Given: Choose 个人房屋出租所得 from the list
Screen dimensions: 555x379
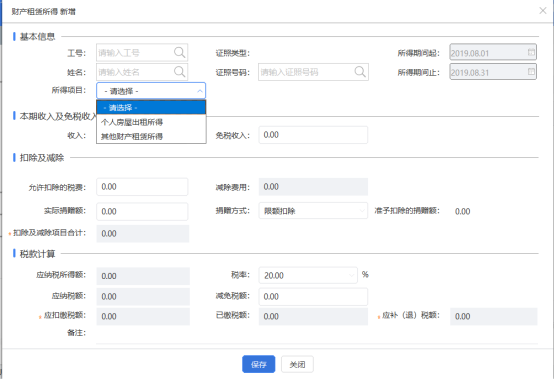Looking at the screenshot, I should click(151, 122).
